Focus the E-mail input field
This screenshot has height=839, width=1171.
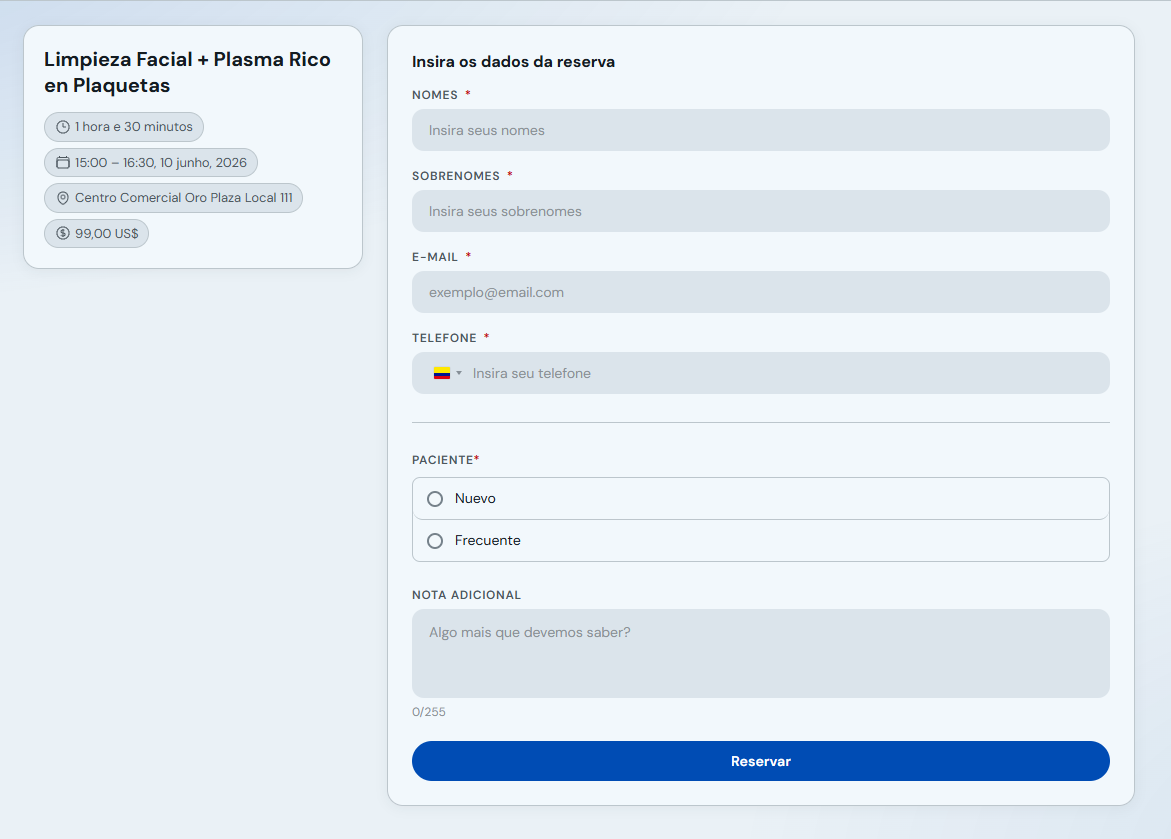[x=760, y=292]
